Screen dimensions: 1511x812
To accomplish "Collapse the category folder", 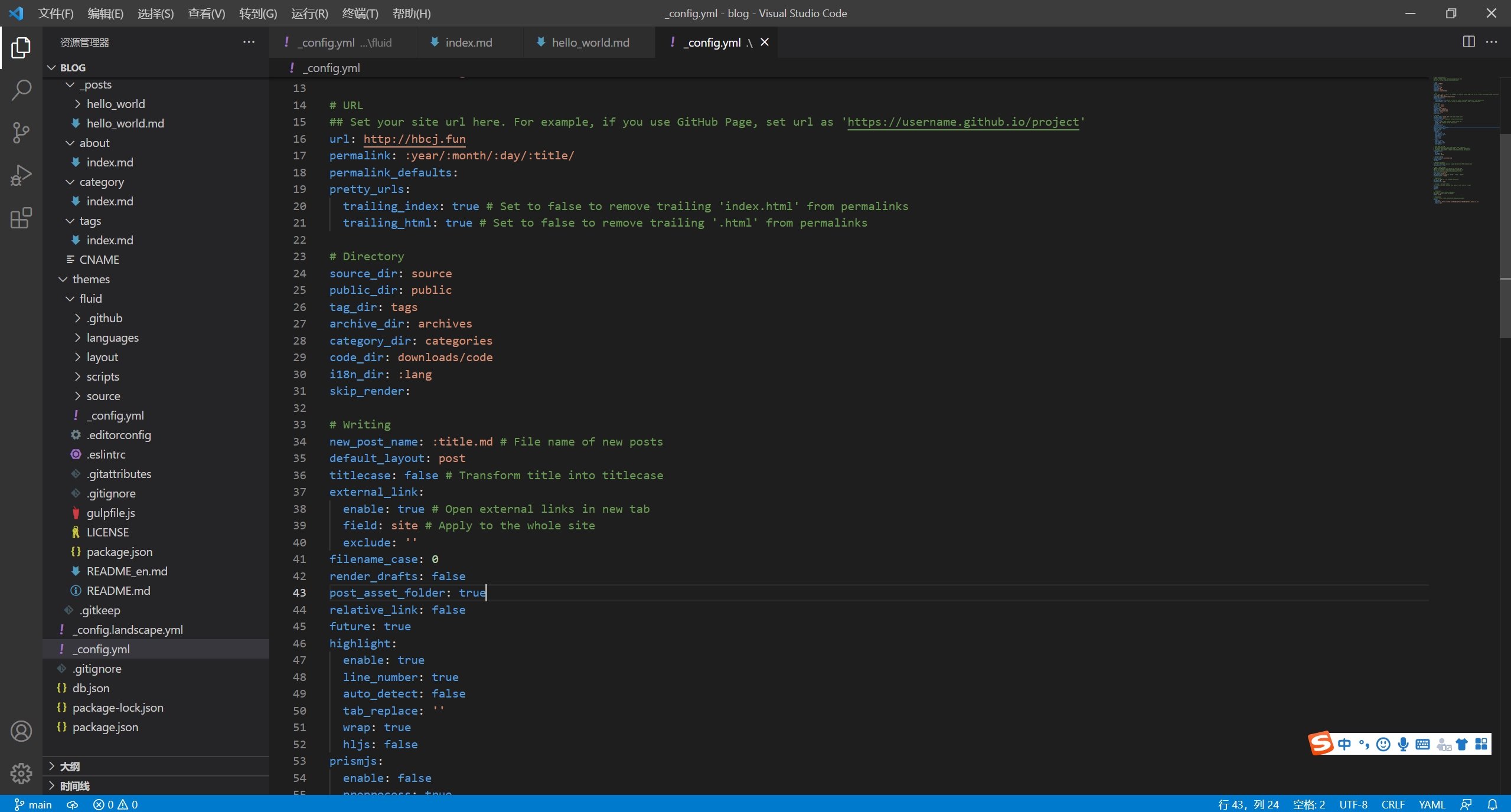I will [x=155, y=182].
